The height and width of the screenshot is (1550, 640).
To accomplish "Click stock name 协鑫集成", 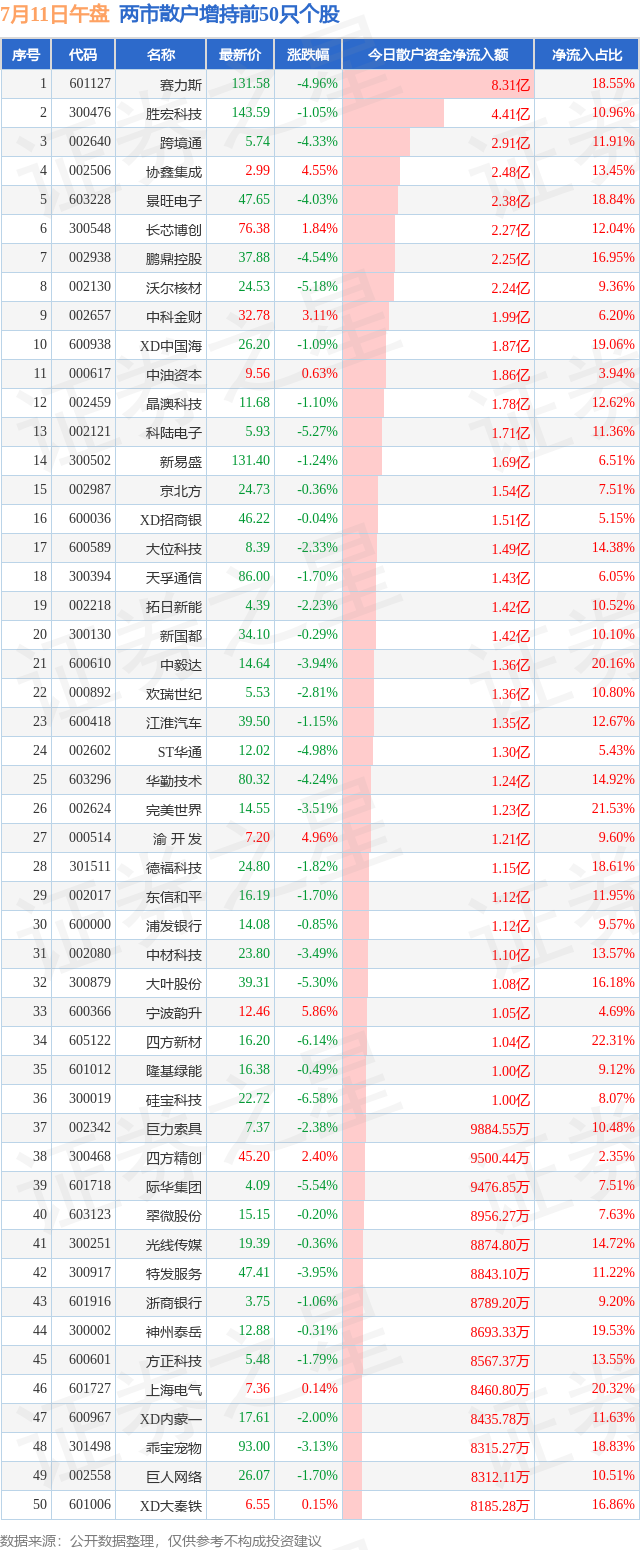I will coord(174,172).
